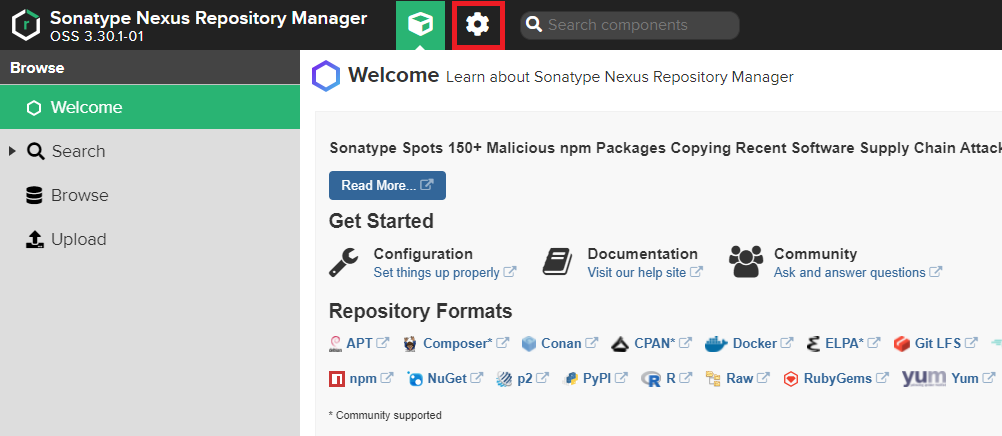Select Welcome in the sidebar
1002x436 pixels.
click(x=150, y=107)
